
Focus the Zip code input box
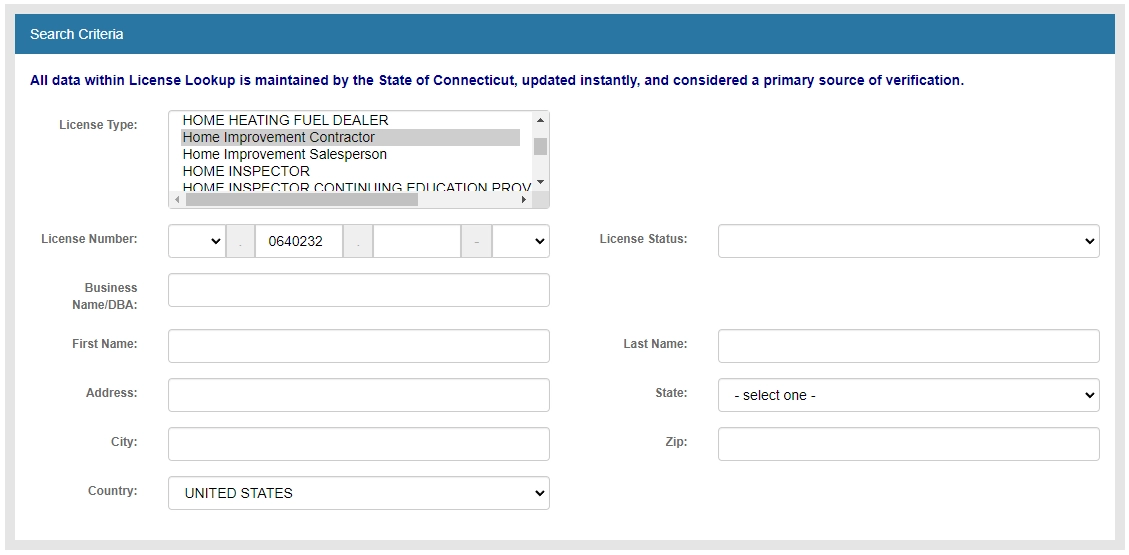tap(908, 444)
